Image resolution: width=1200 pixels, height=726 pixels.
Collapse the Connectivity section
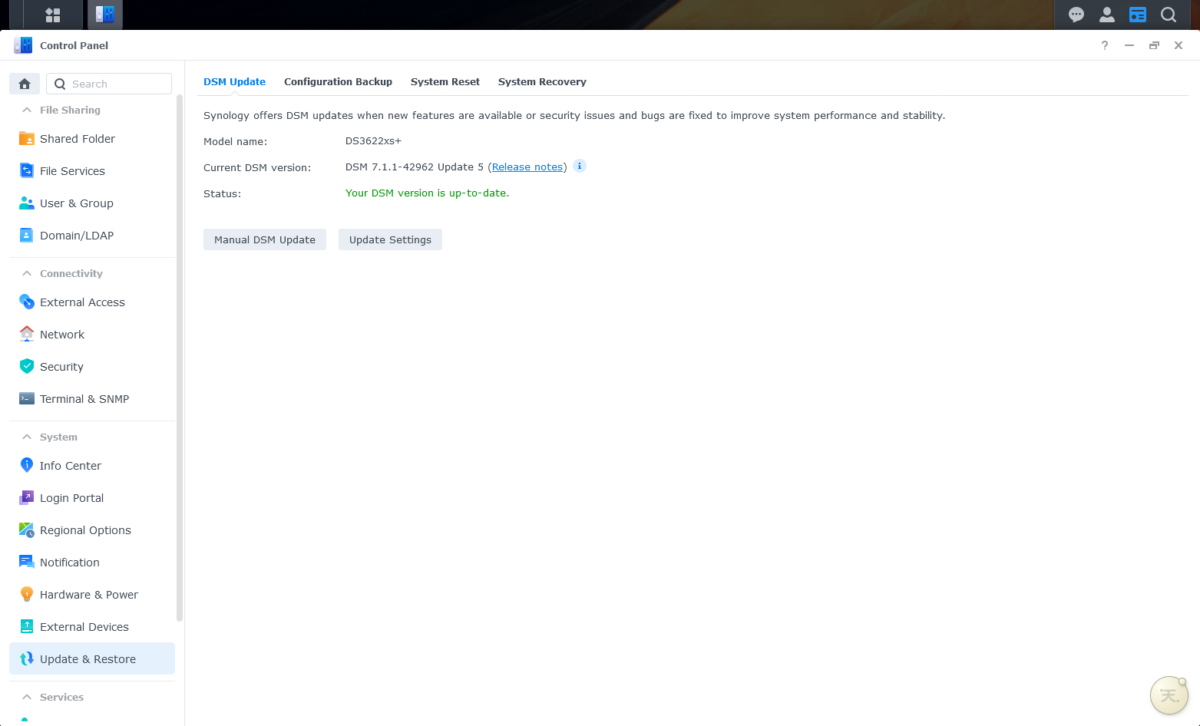click(x=27, y=273)
